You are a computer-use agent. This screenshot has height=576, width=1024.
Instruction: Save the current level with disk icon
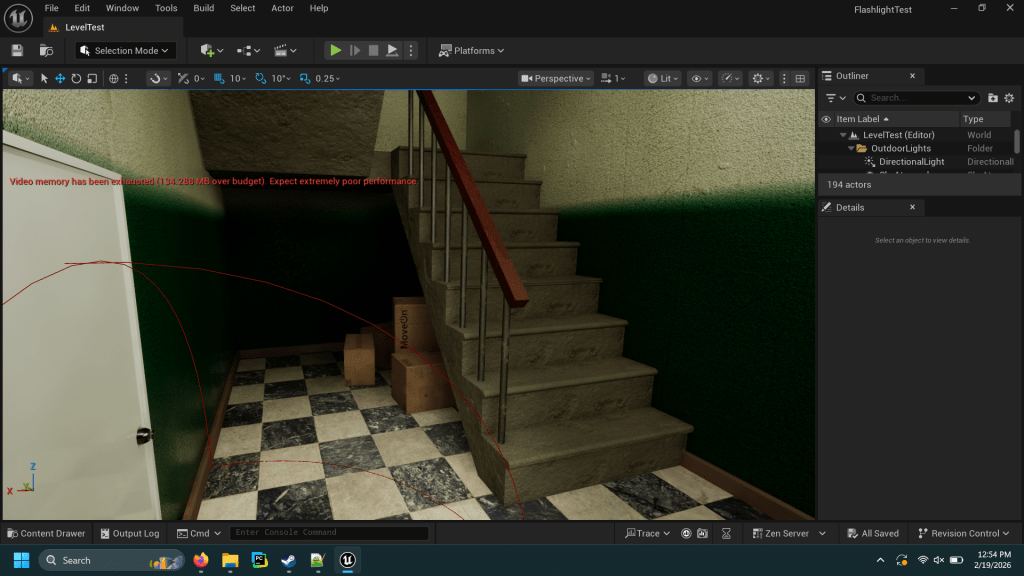click(17, 50)
